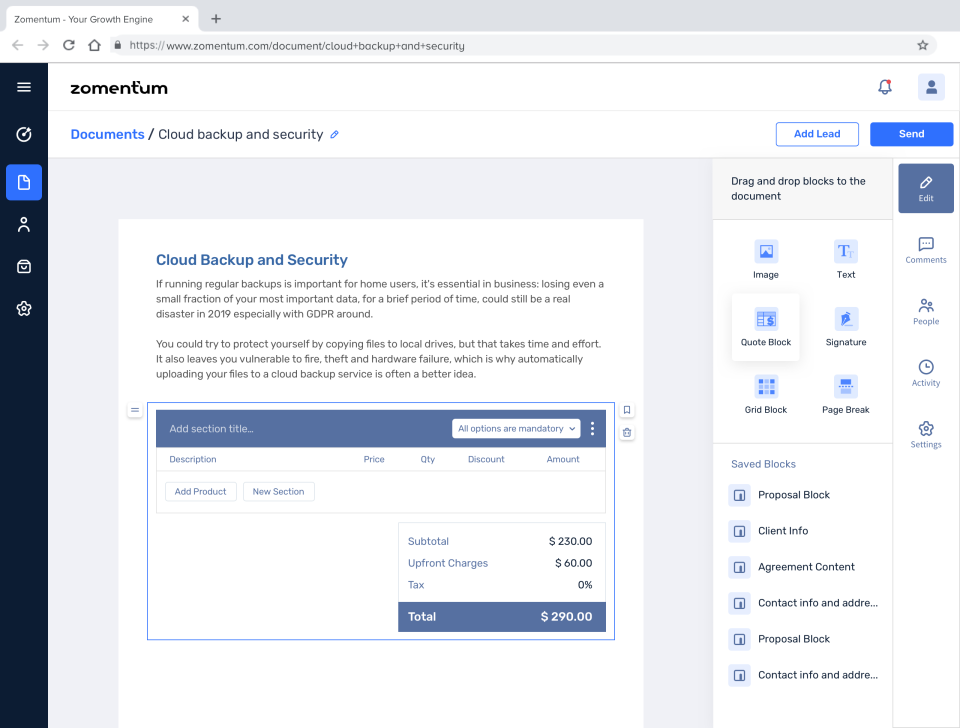Image resolution: width=960 pixels, height=728 pixels.
Task: Click the pencil icon to rename document
Action: pos(335,134)
